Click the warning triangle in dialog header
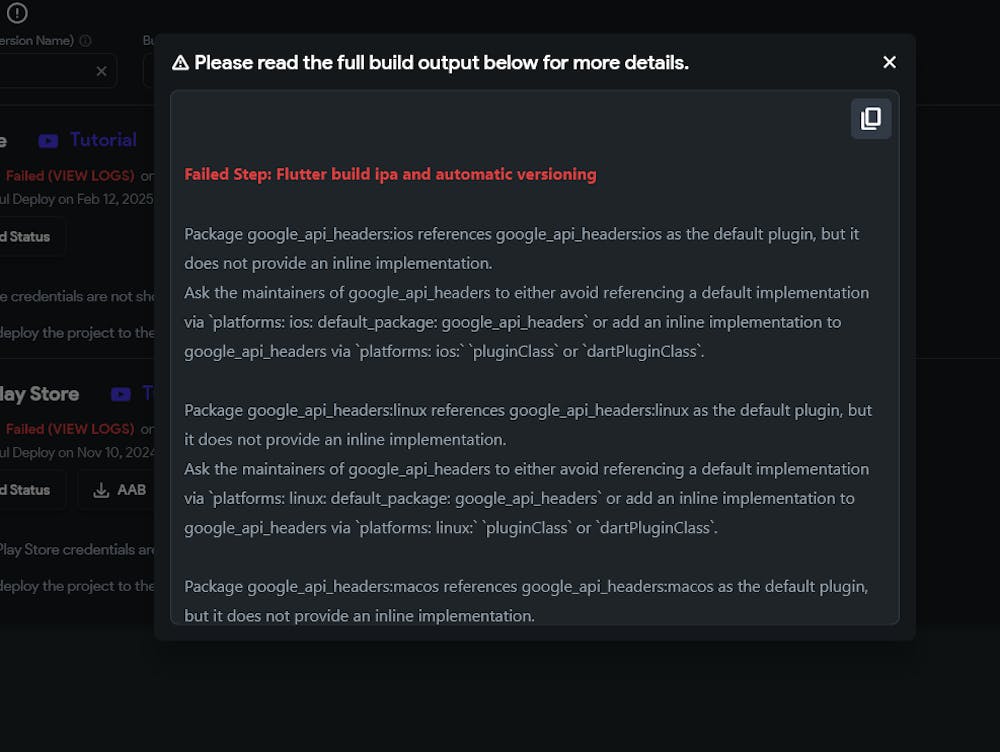 (x=180, y=63)
